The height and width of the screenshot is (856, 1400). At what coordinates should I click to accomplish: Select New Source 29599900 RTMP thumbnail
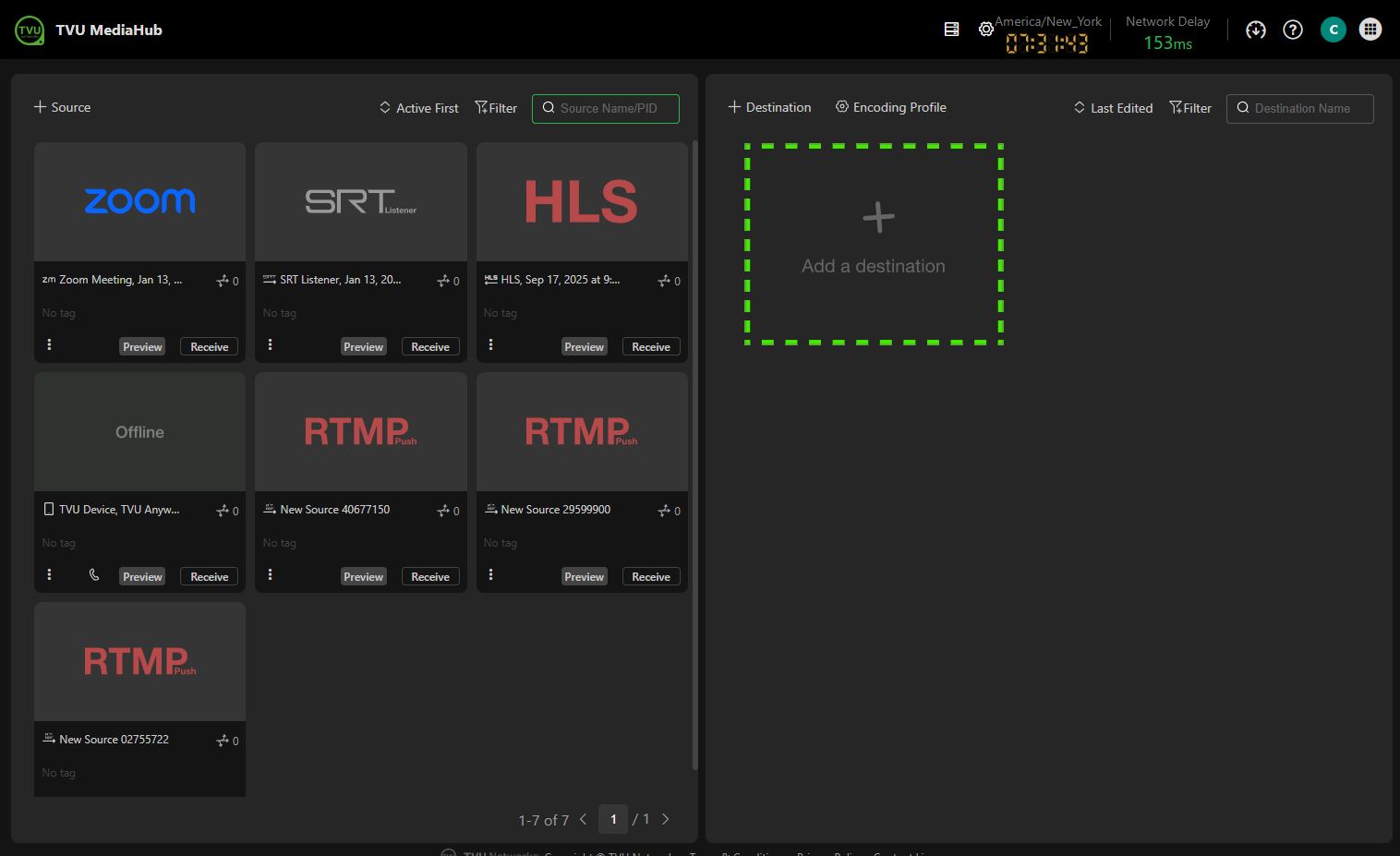coord(582,431)
